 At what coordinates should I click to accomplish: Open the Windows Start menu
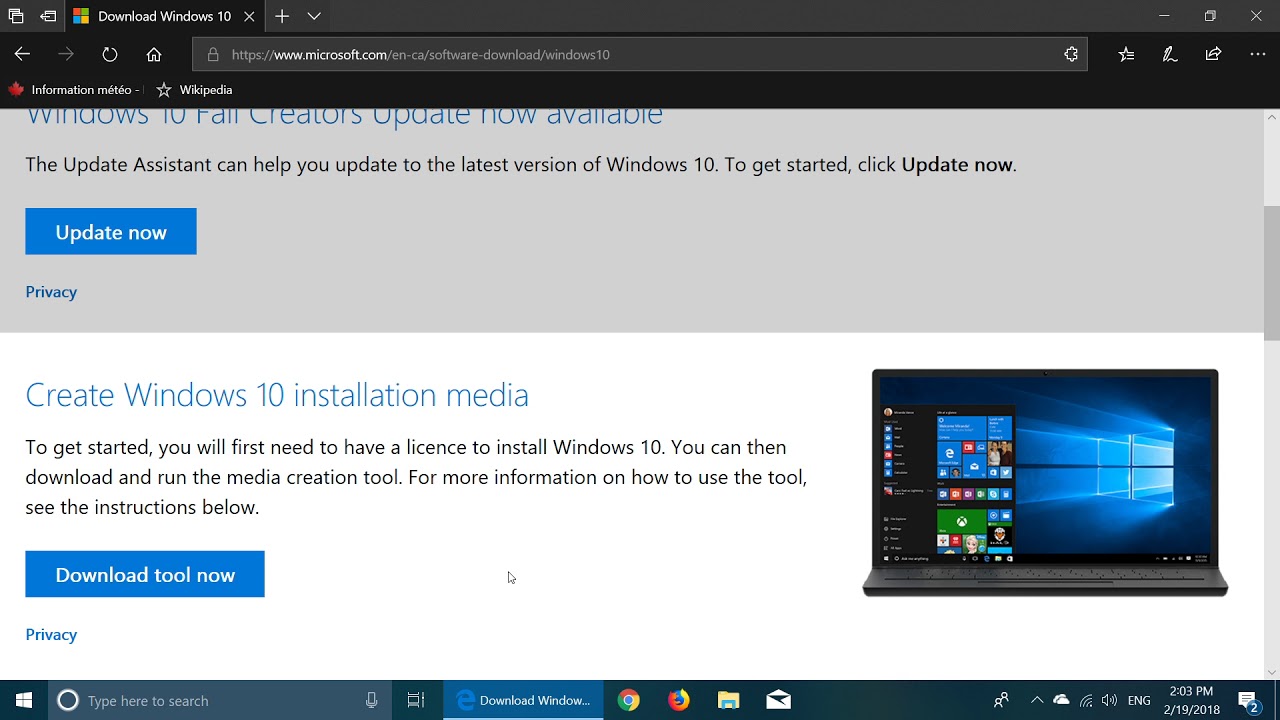[x=24, y=700]
